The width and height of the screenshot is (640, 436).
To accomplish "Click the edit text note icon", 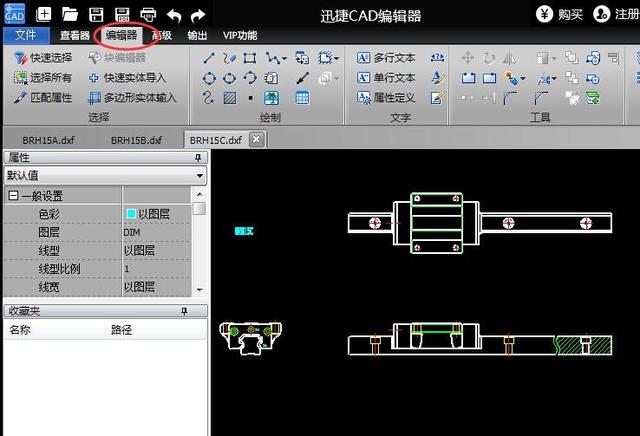I will (437, 98).
